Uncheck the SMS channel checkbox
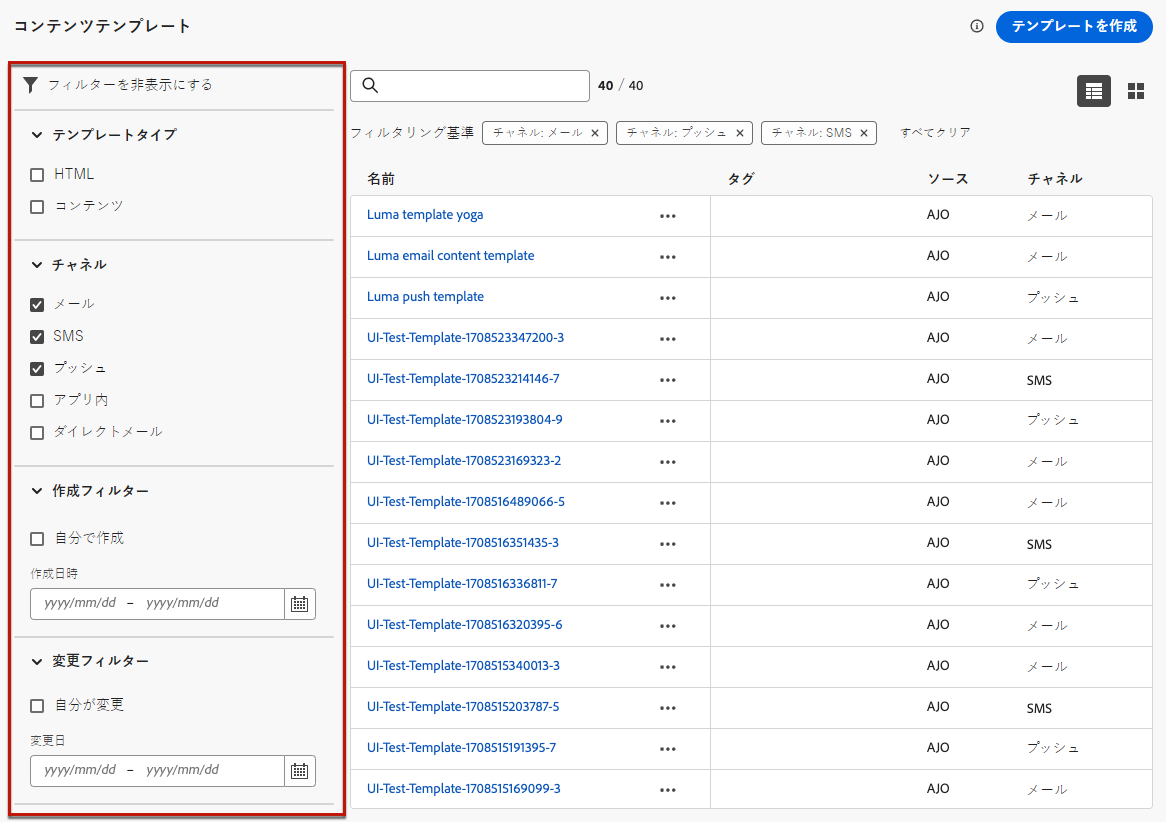Viewport: 1166px width, 822px height. (37, 337)
